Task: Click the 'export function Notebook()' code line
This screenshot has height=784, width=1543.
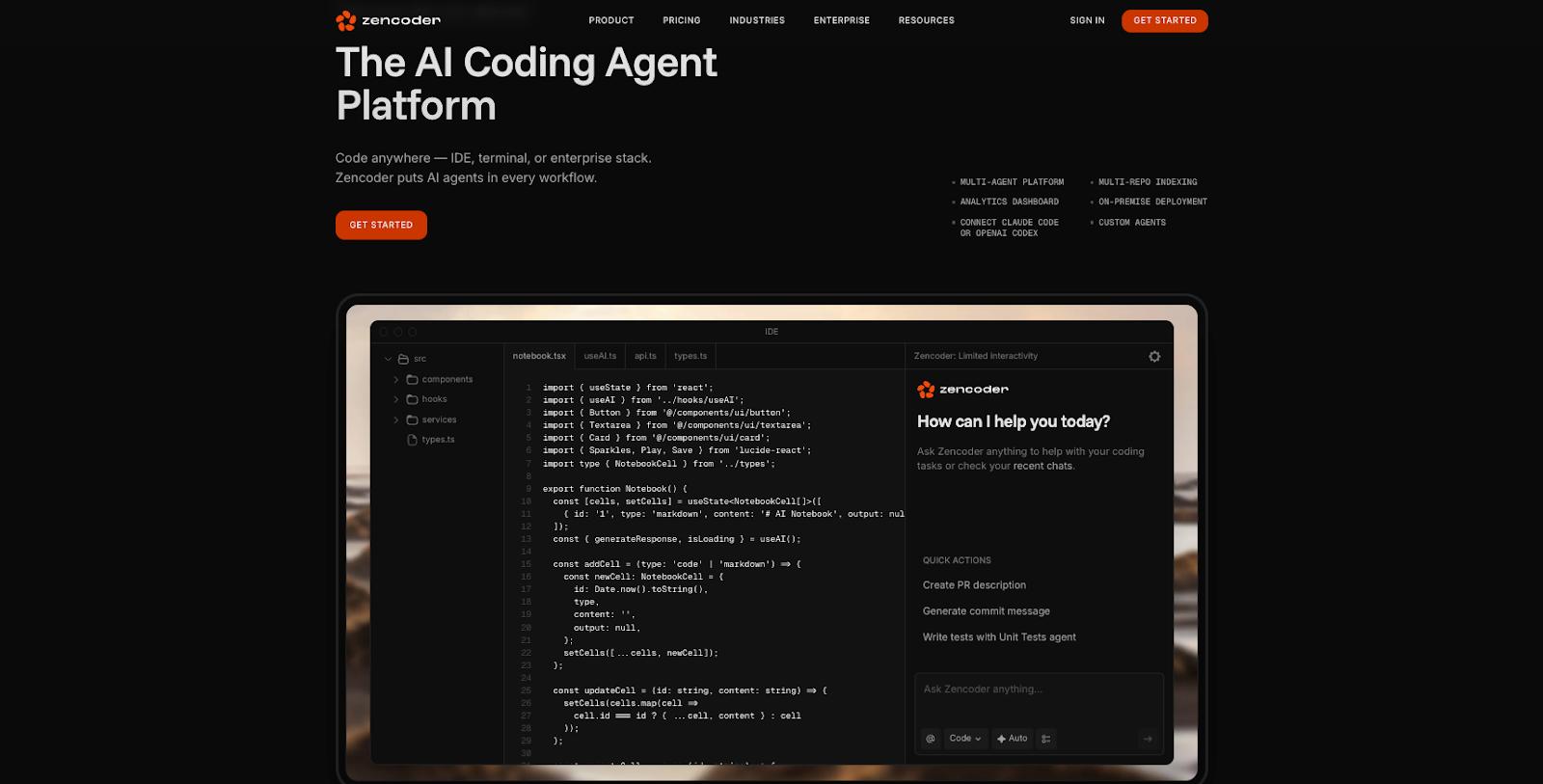Action: pyautogui.click(x=615, y=489)
